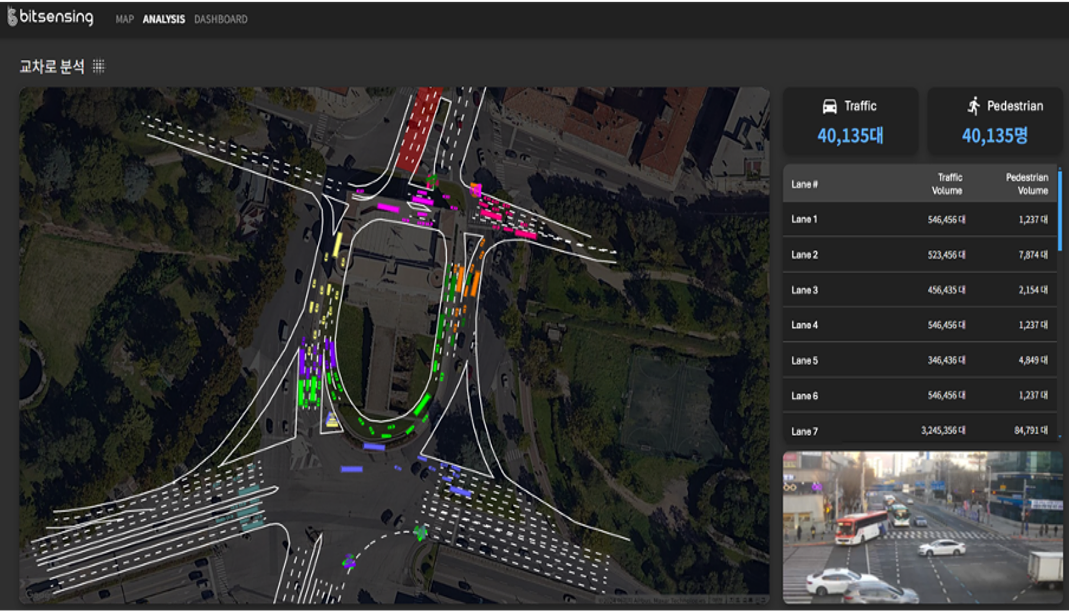Switch to the ANALYSIS tab

pyautogui.click(x=163, y=19)
